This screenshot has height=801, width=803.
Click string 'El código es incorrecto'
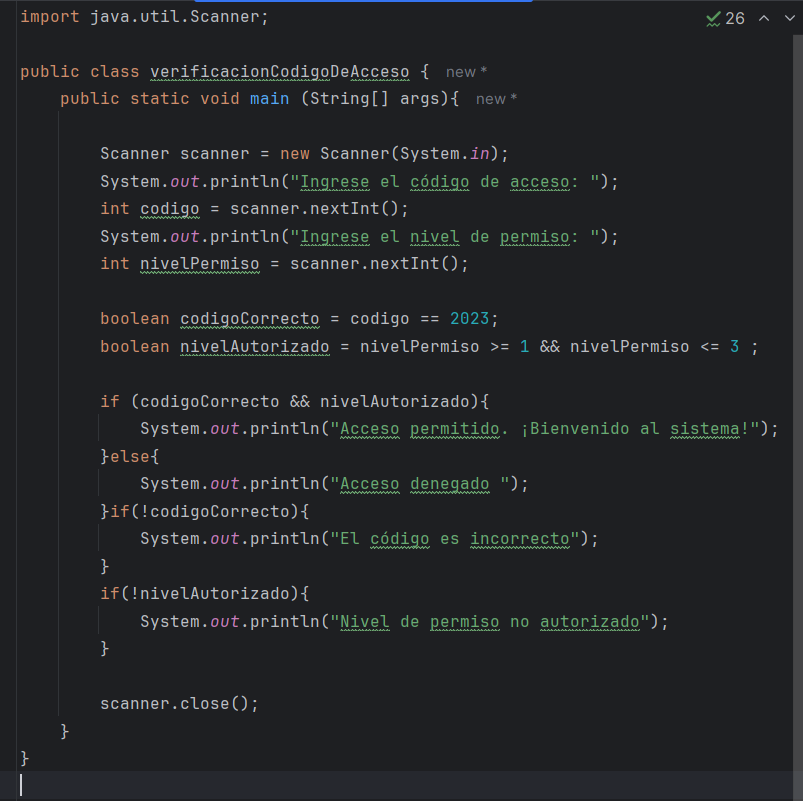(x=455, y=539)
